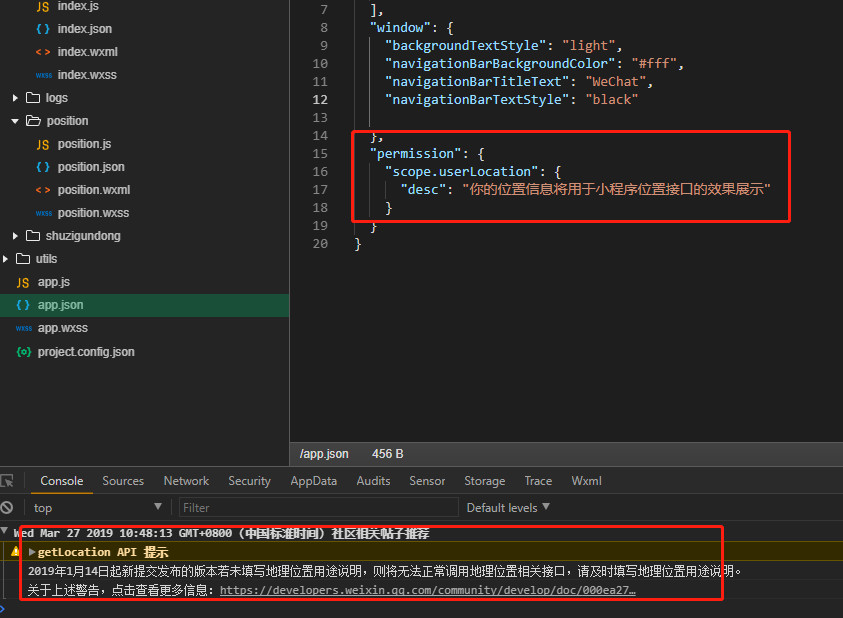The width and height of the screenshot is (843, 618).
Task: Click the config icon beside project.config.json
Action: [x=24, y=352]
